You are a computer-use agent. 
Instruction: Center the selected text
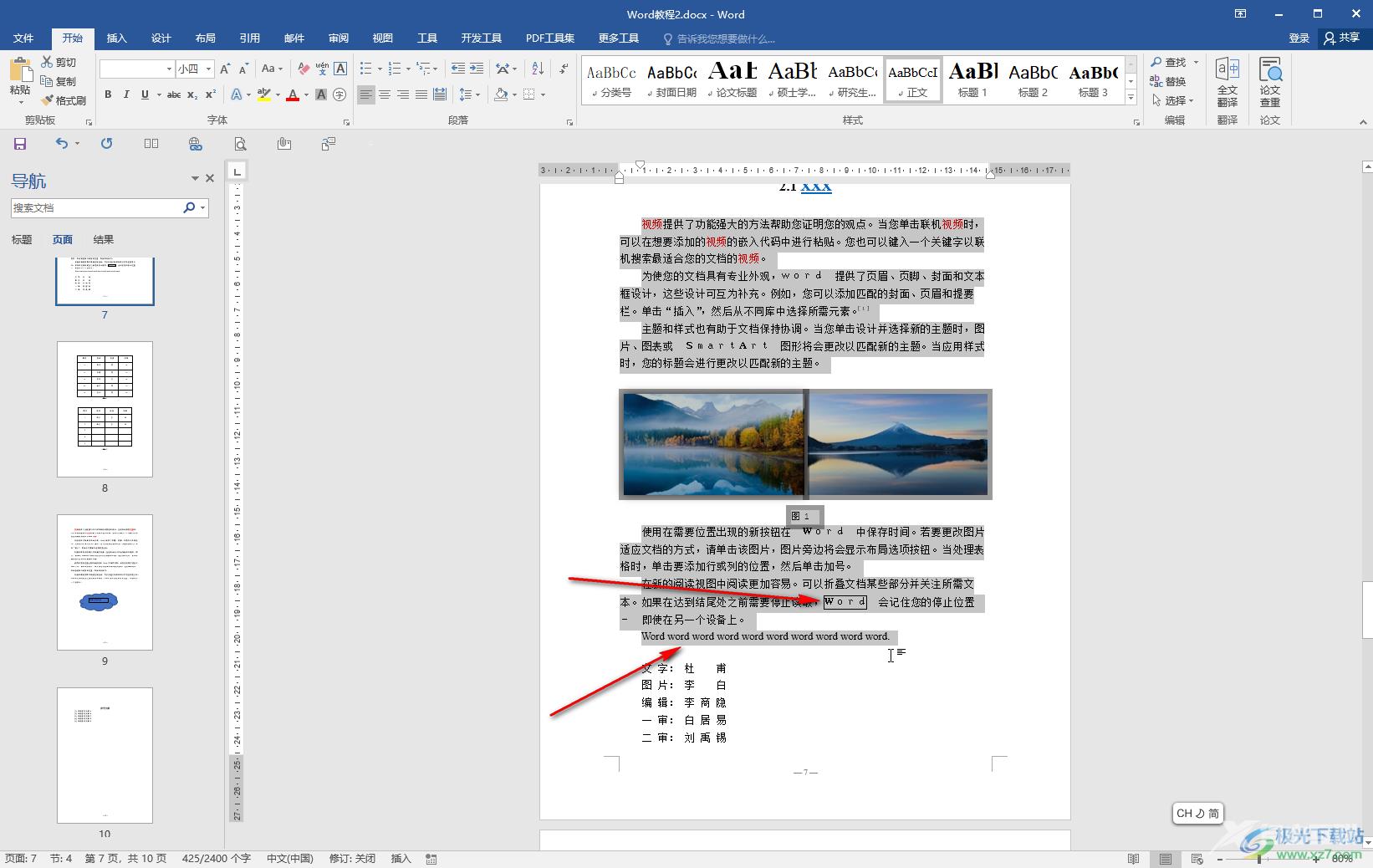[x=385, y=94]
